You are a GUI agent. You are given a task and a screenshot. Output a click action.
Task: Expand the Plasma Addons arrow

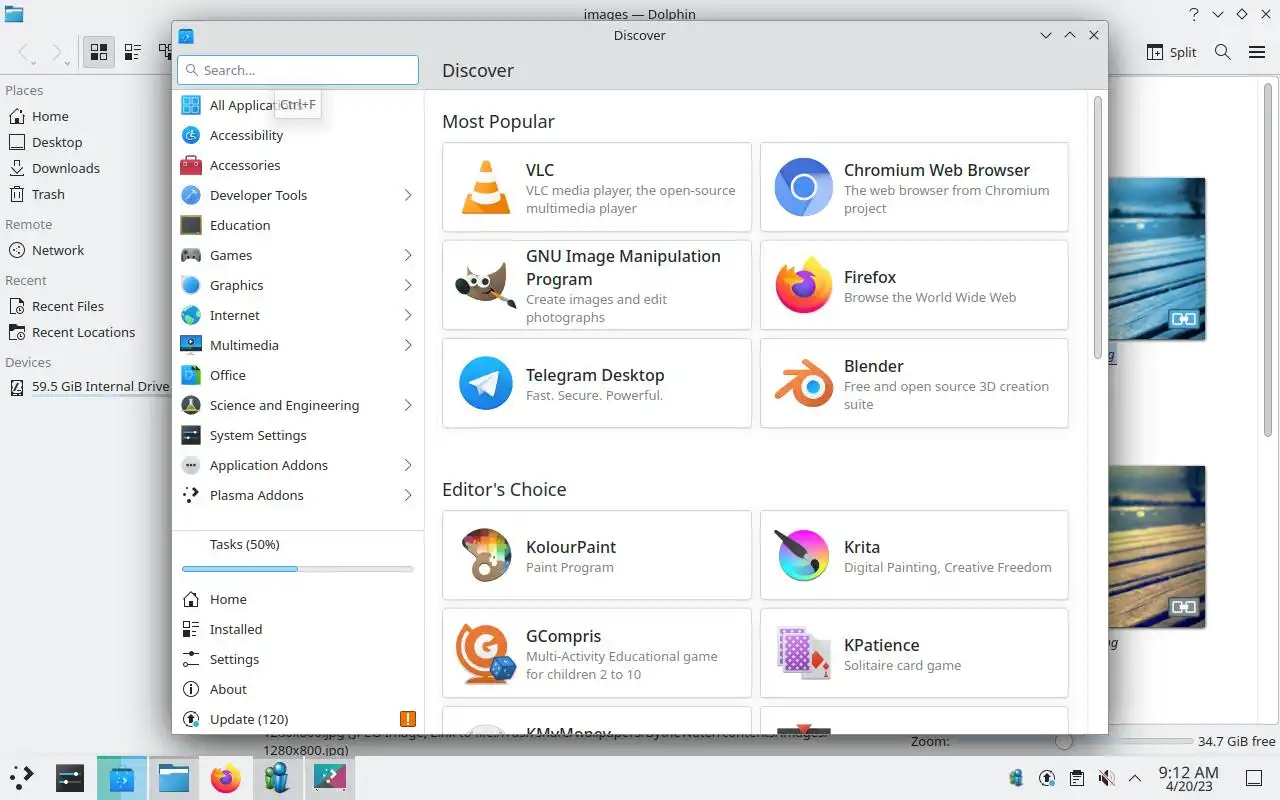click(408, 495)
